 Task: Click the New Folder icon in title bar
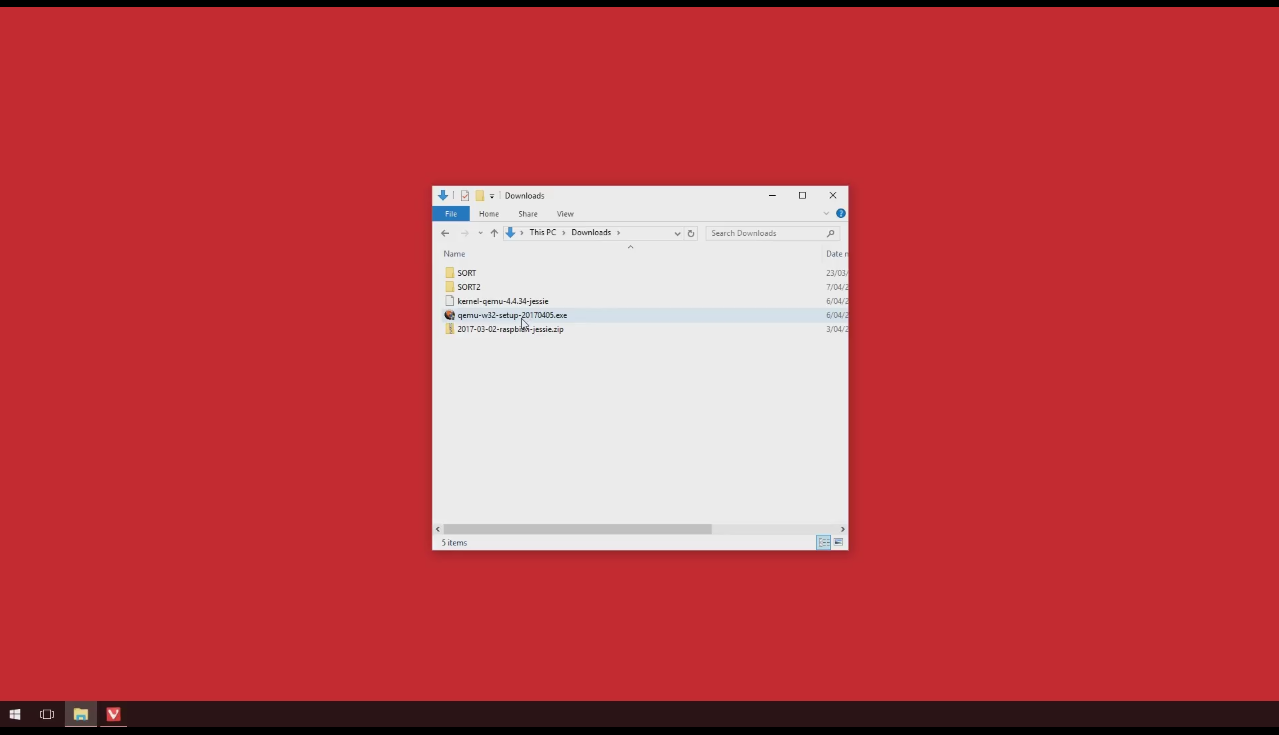tap(480, 195)
